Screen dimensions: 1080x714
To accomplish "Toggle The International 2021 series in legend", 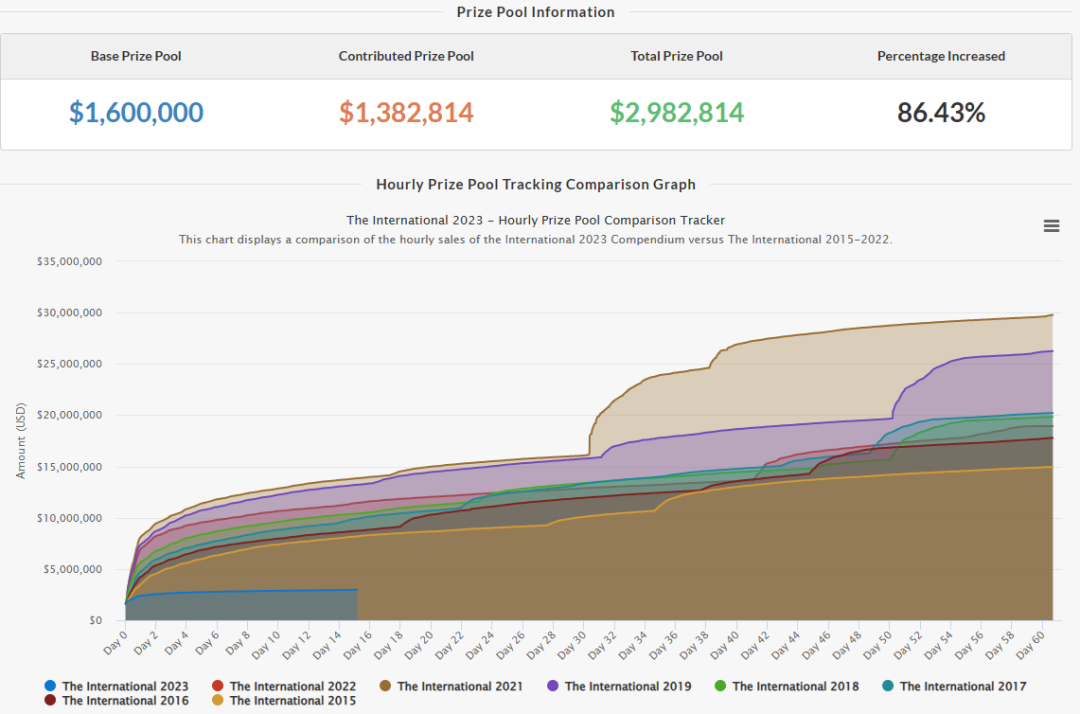I will click(451, 686).
